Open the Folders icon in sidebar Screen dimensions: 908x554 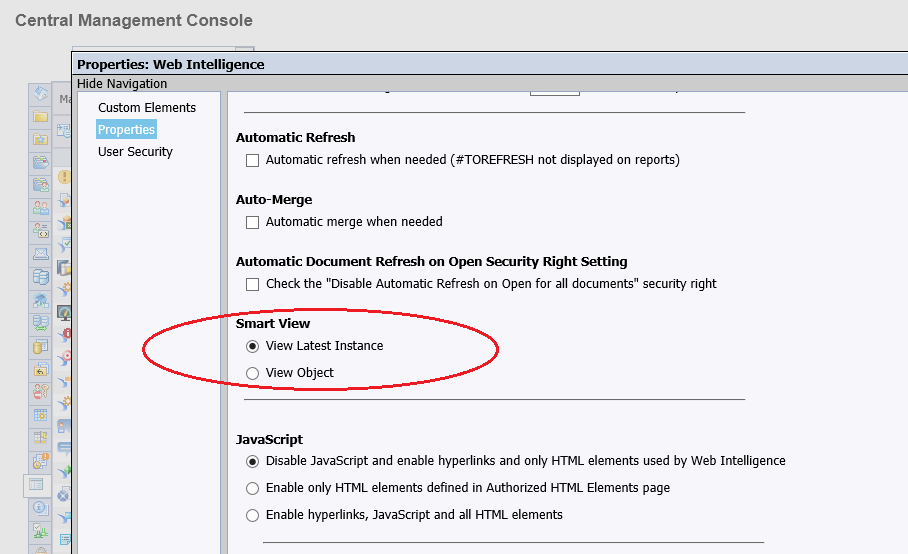41,116
